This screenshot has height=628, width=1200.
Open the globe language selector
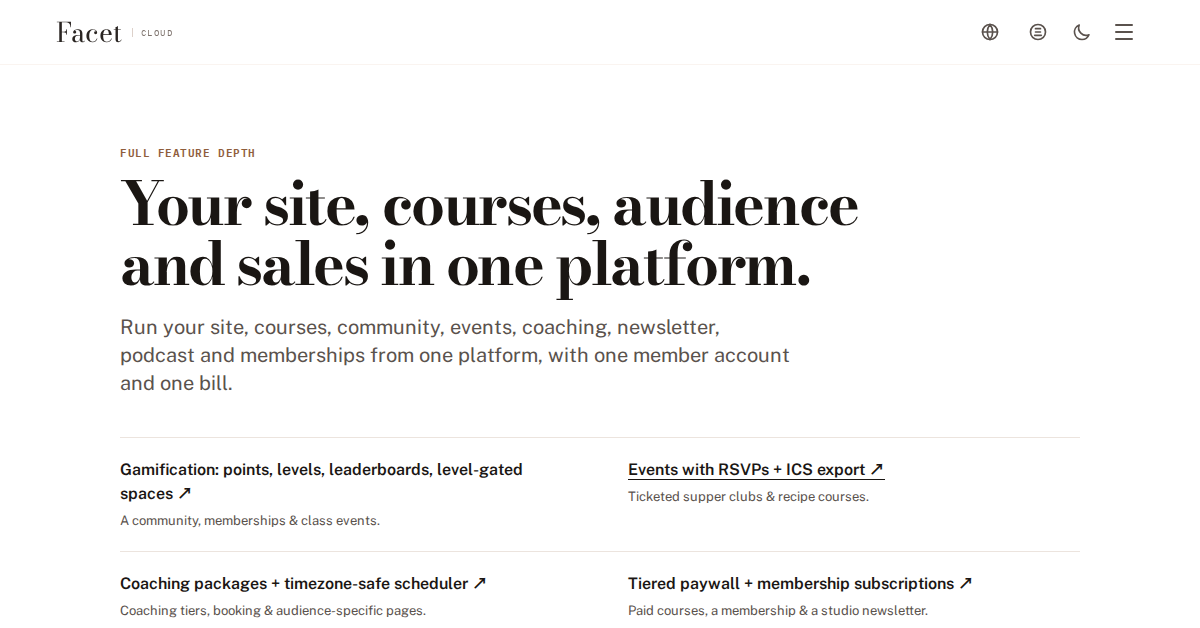[x=990, y=32]
